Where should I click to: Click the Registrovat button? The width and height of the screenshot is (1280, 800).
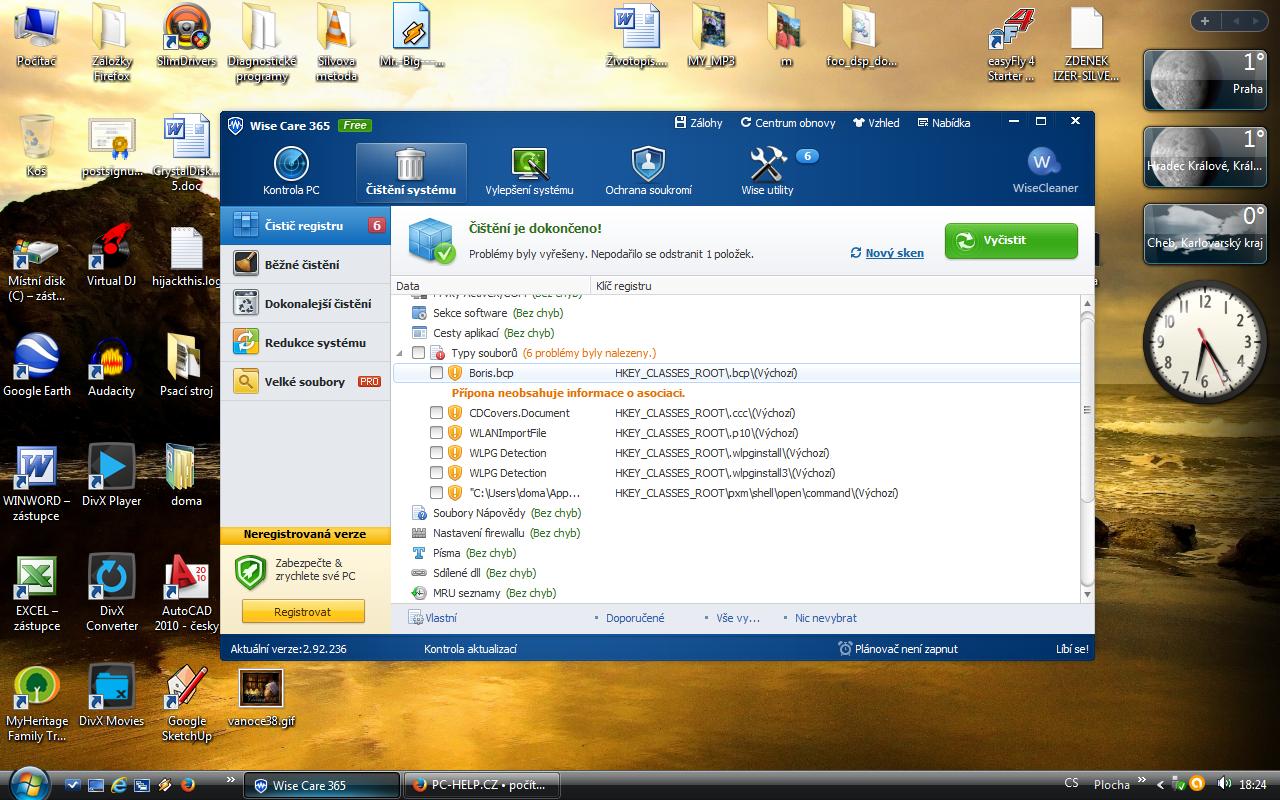[303, 611]
